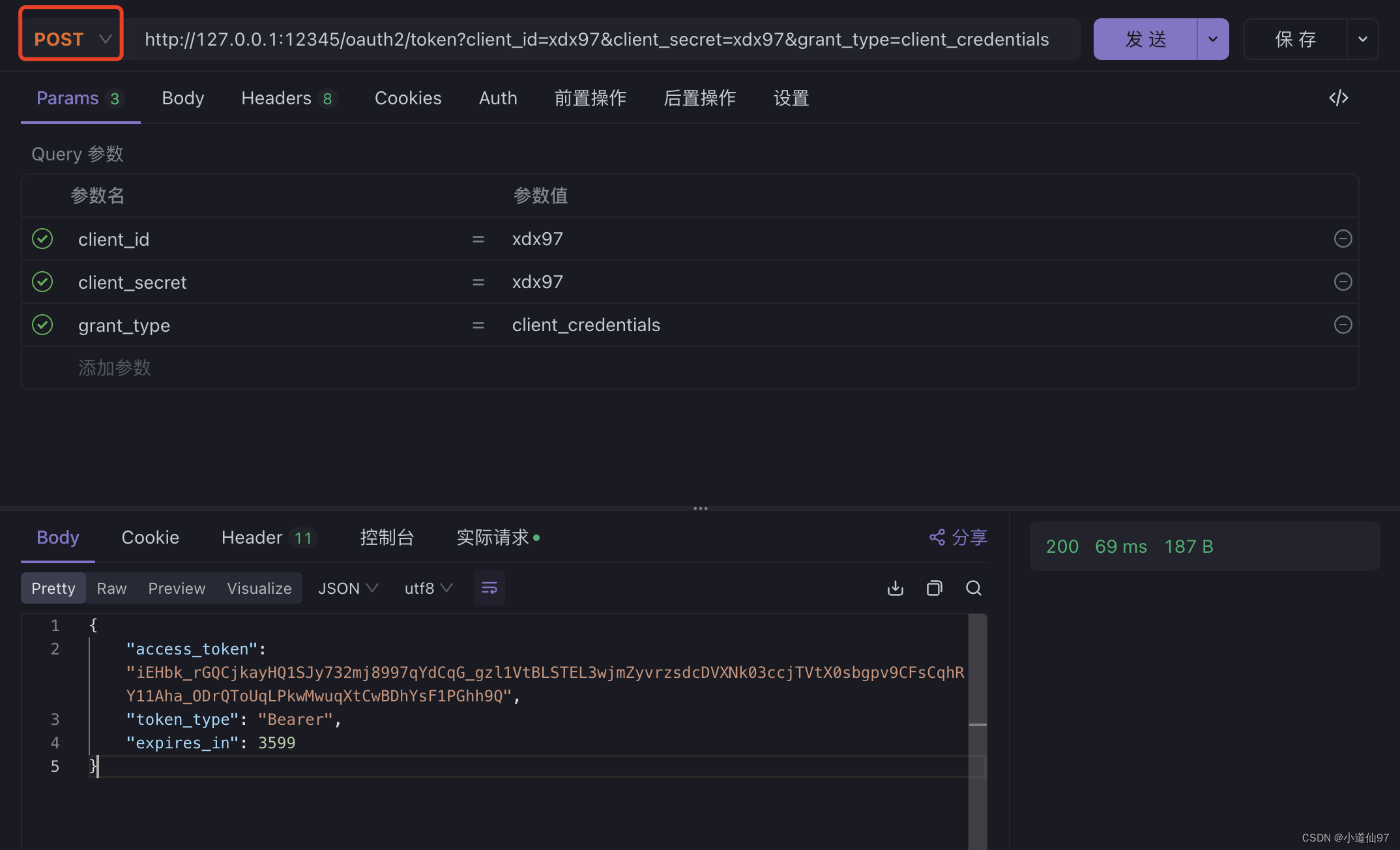The image size is (1400, 850).
Task: Click the response body vertical scrollbar
Action: [x=977, y=671]
